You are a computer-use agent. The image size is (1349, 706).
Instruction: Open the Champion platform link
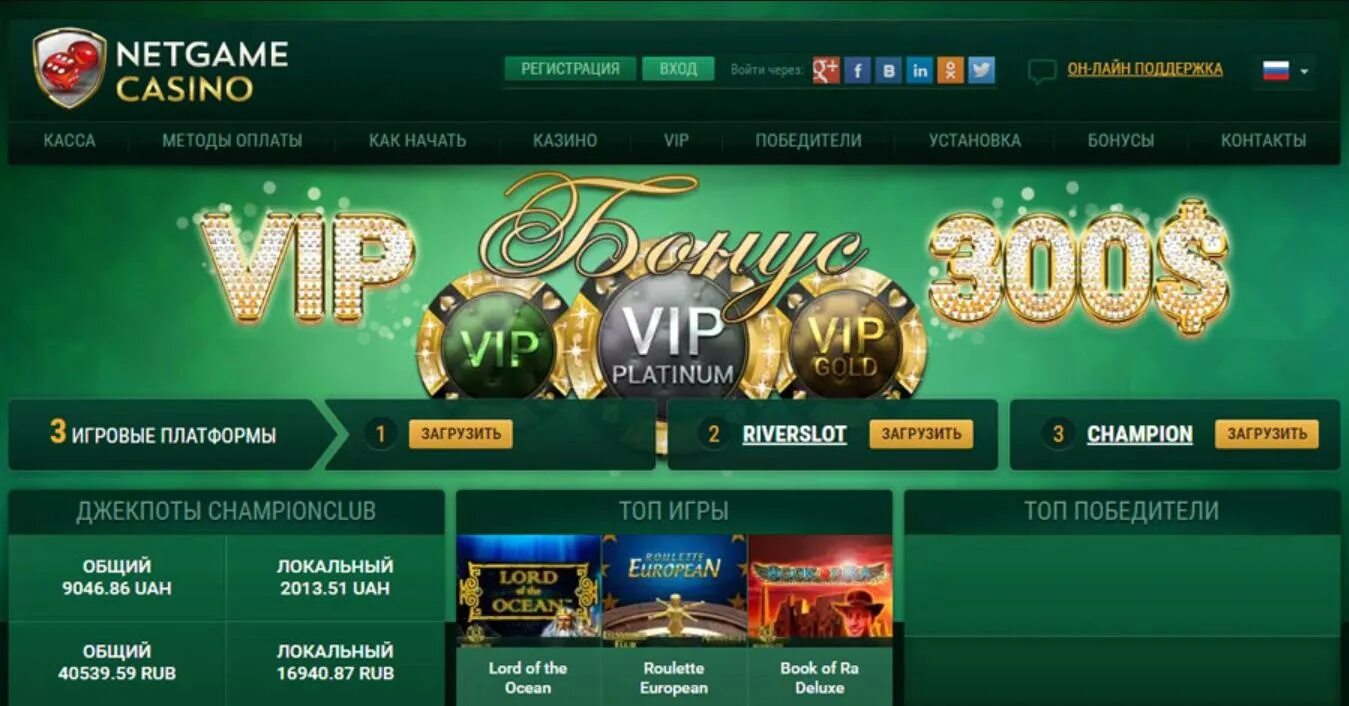(x=1140, y=435)
